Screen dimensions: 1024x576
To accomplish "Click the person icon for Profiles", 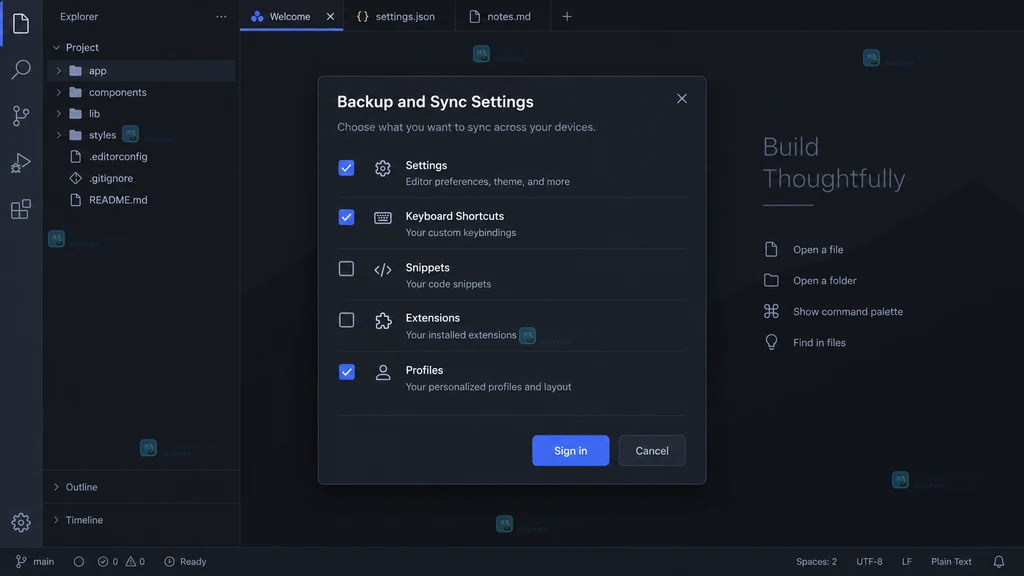I will coord(383,372).
